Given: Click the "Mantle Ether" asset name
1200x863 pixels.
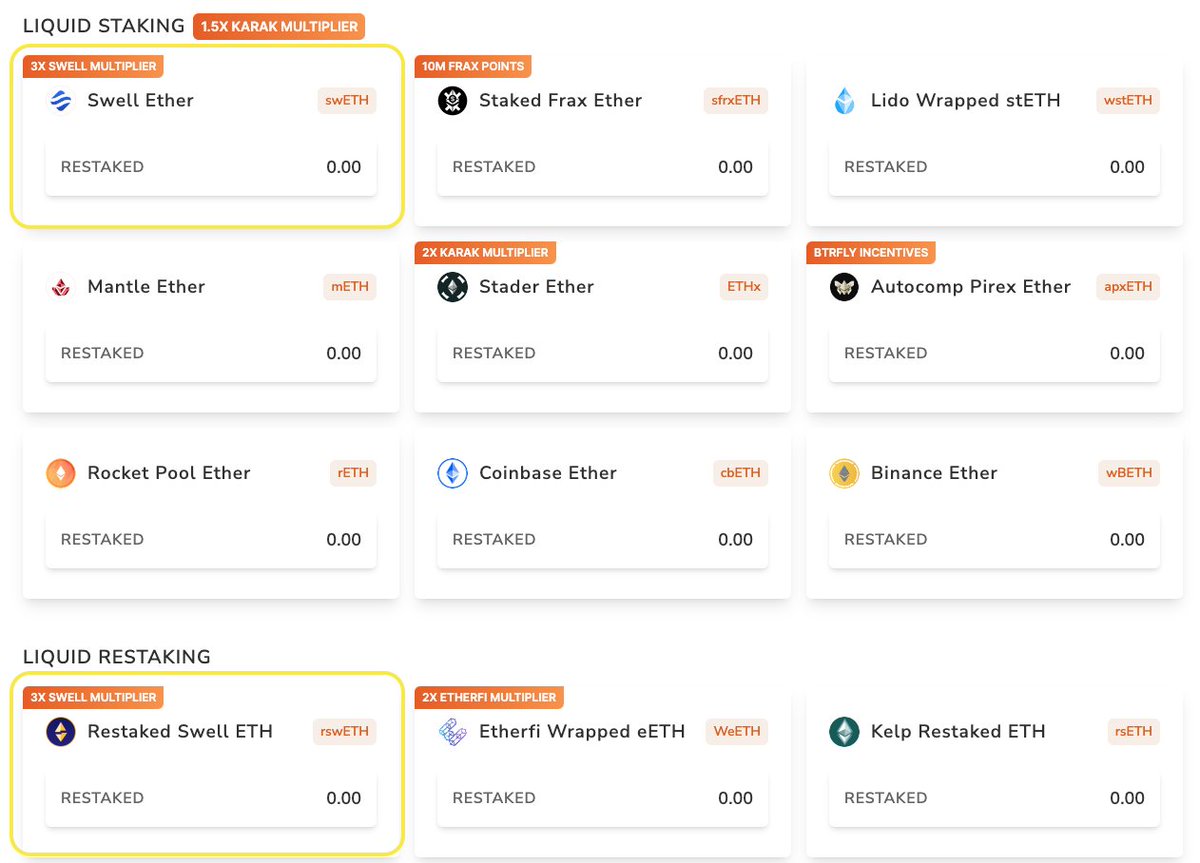Looking at the screenshot, I should (x=146, y=286).
